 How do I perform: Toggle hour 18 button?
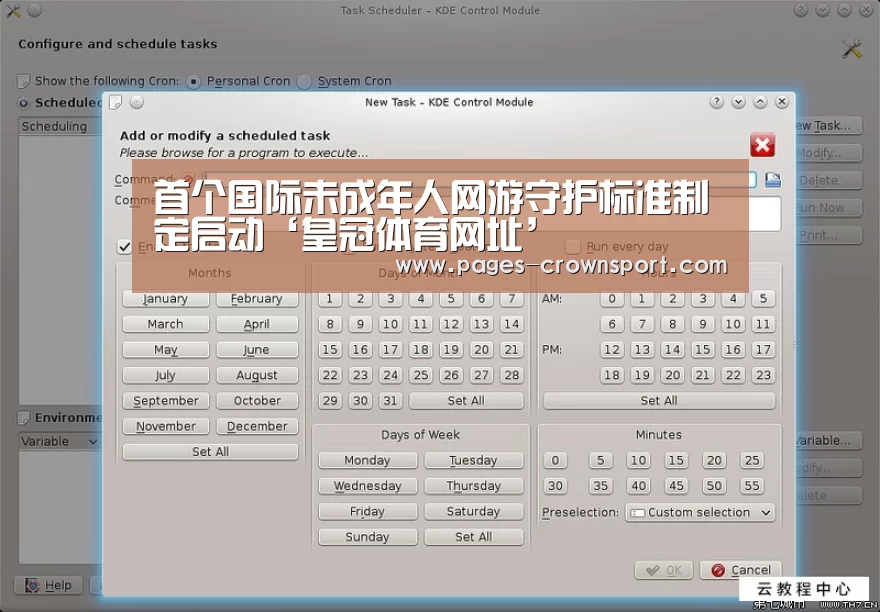(612, 375)
